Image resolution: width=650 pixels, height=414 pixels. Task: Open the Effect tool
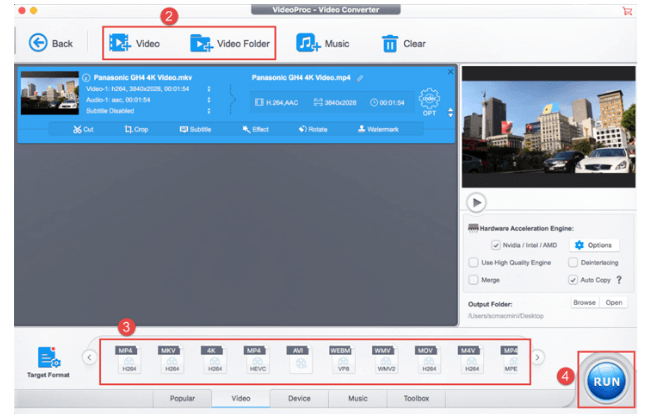point(255,129)
